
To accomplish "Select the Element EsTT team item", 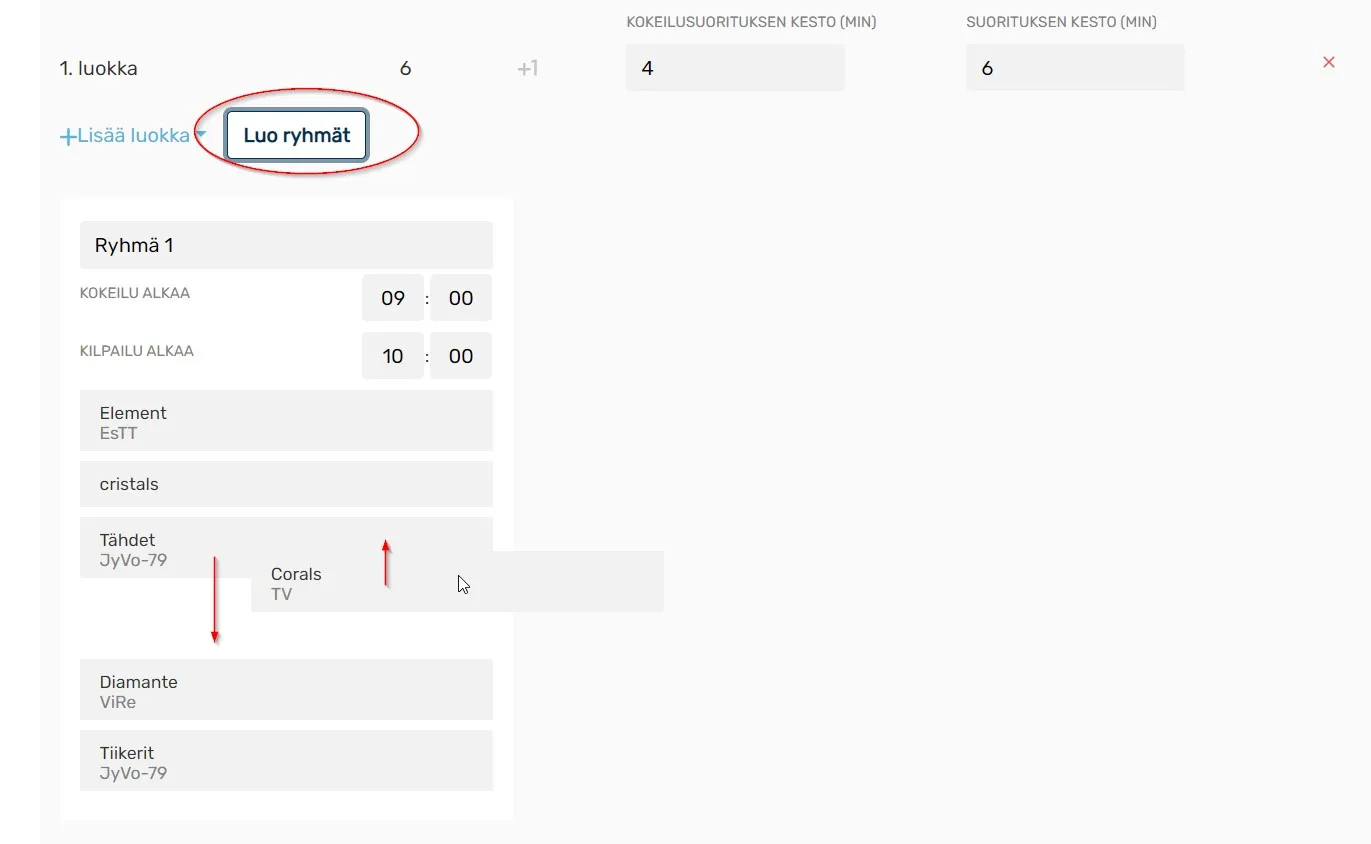I will 286,421.
